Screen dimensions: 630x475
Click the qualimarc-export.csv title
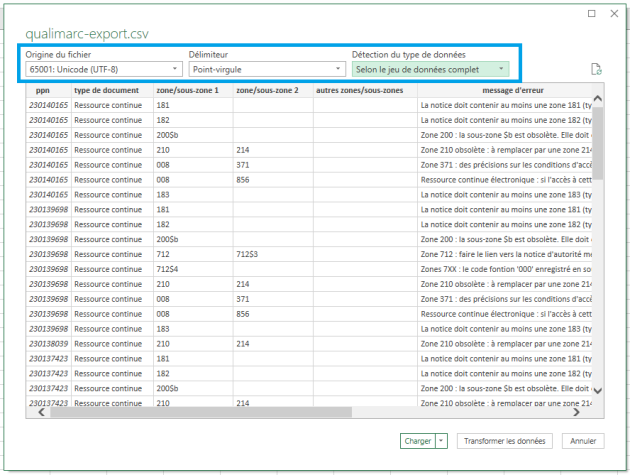(87, 34)
